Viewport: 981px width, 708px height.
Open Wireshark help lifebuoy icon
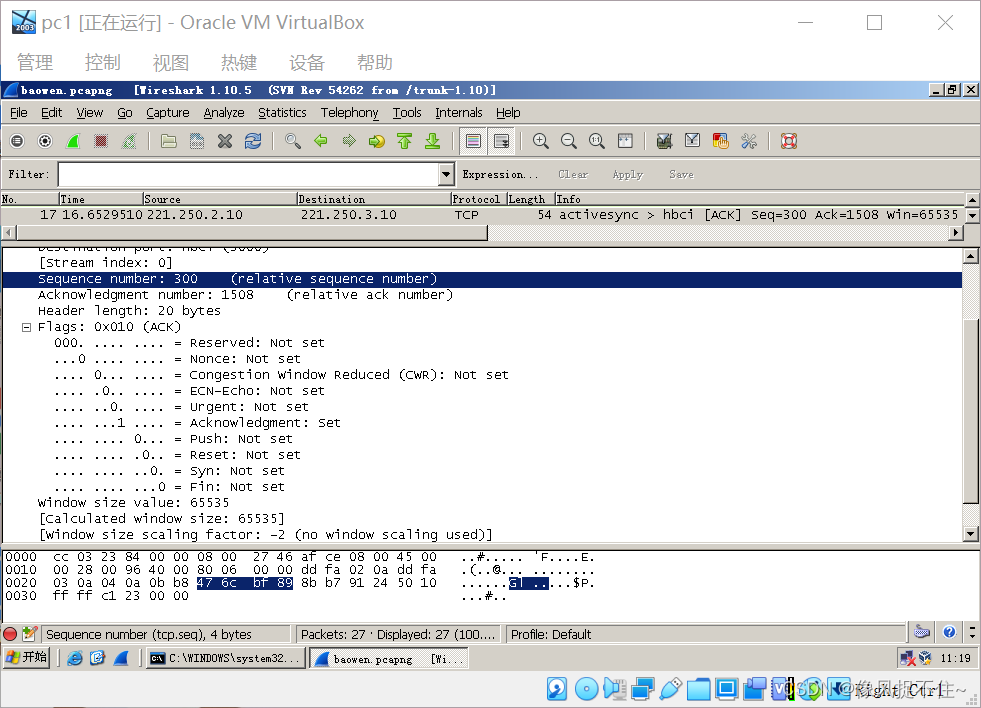point(788,141)
